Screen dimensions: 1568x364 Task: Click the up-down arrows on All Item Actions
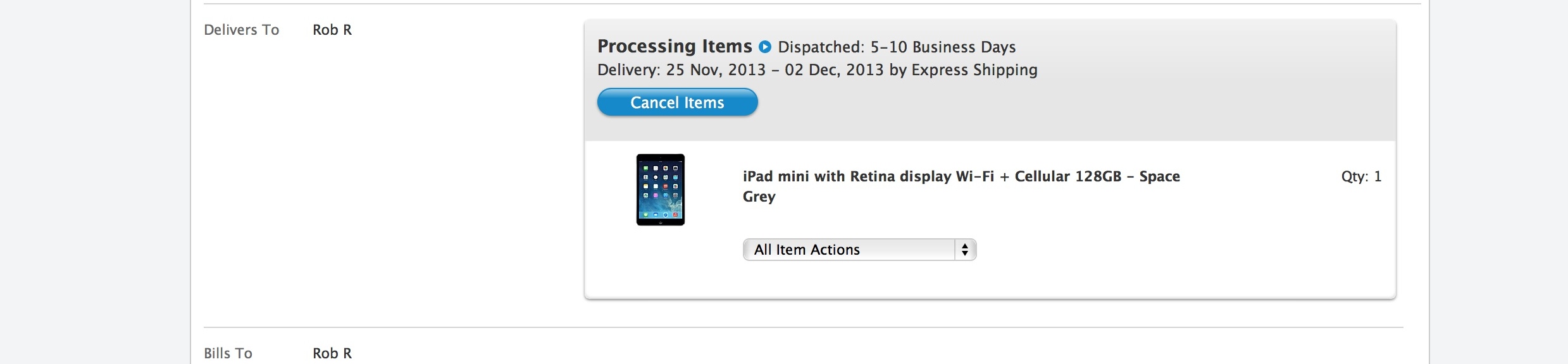click(964, 250)
